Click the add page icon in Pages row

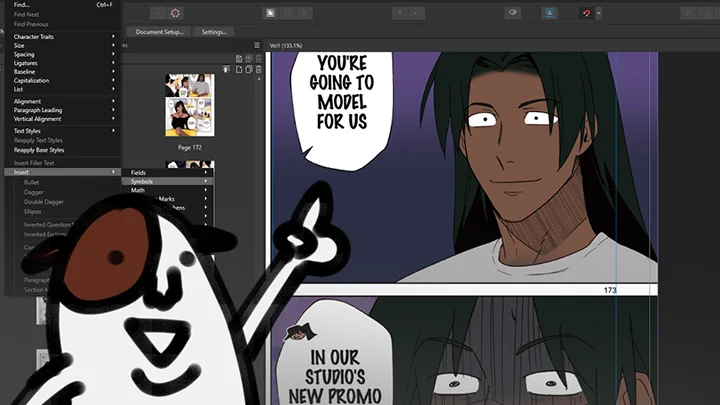239,69
